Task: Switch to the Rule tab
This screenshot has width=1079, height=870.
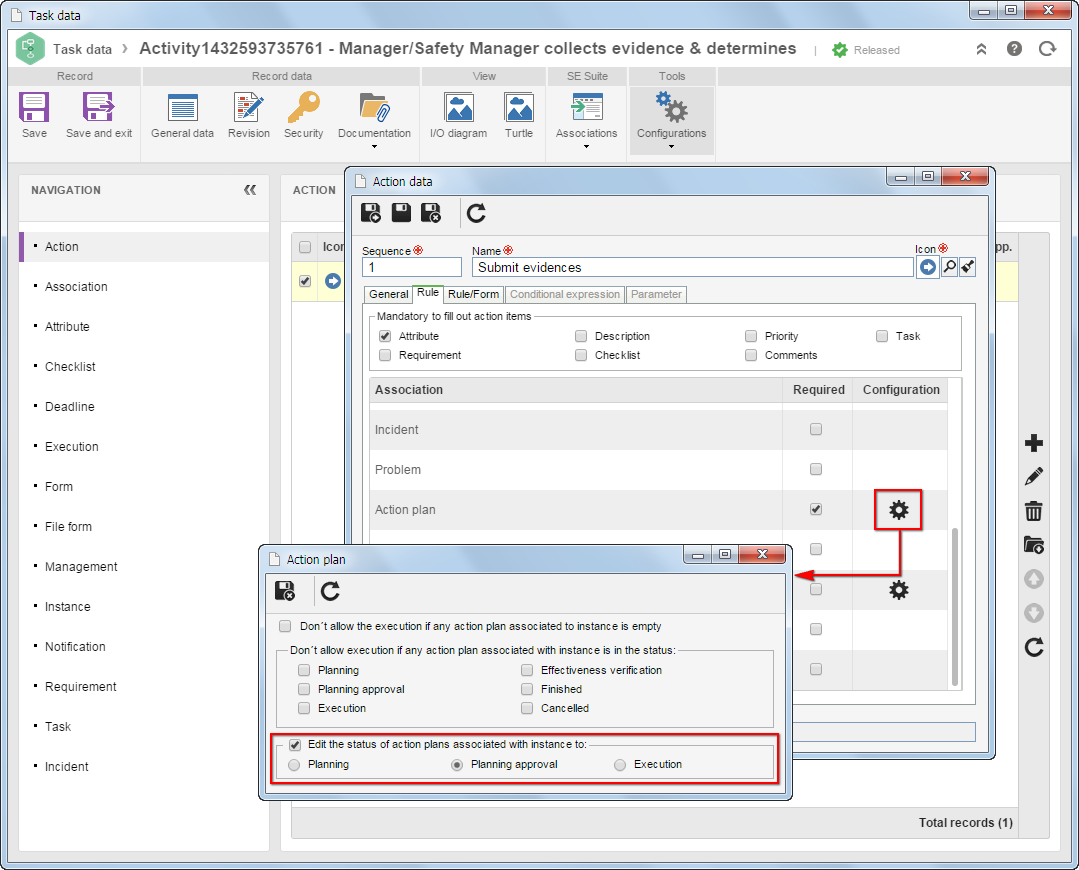Action: [x=427, y=293]
